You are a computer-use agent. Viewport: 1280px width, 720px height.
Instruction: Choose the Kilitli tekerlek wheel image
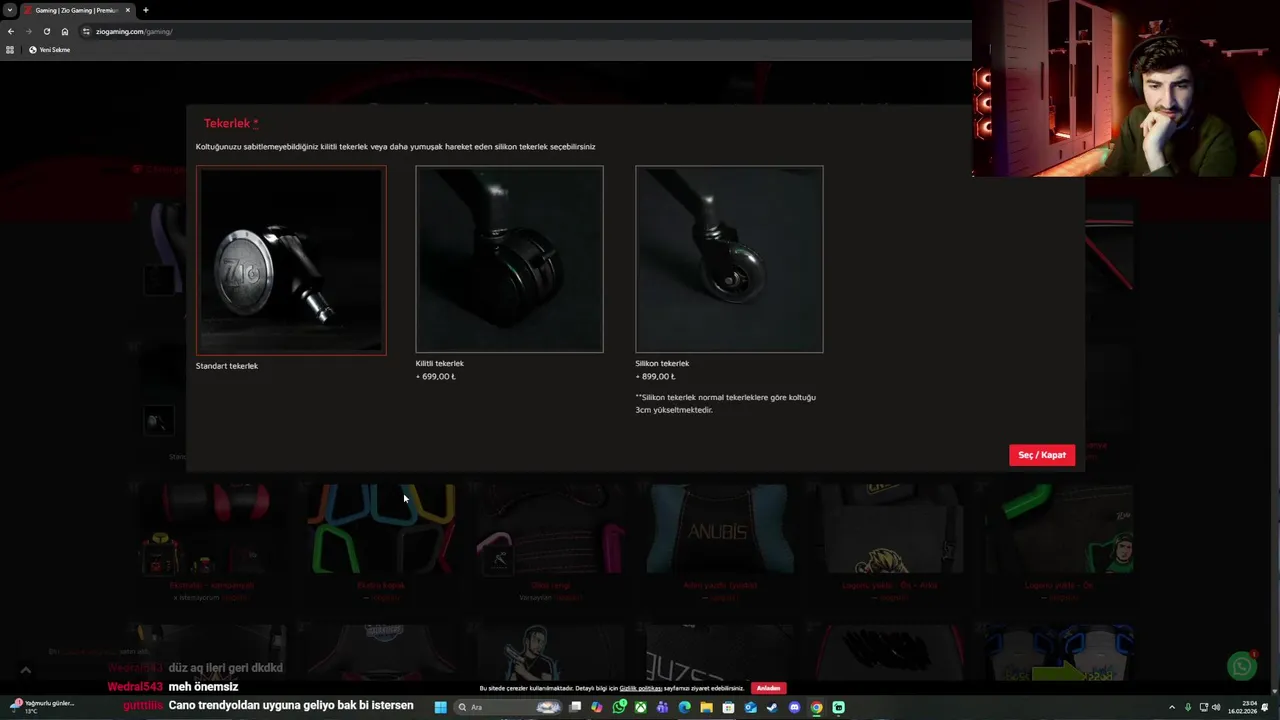pos(509,259)
